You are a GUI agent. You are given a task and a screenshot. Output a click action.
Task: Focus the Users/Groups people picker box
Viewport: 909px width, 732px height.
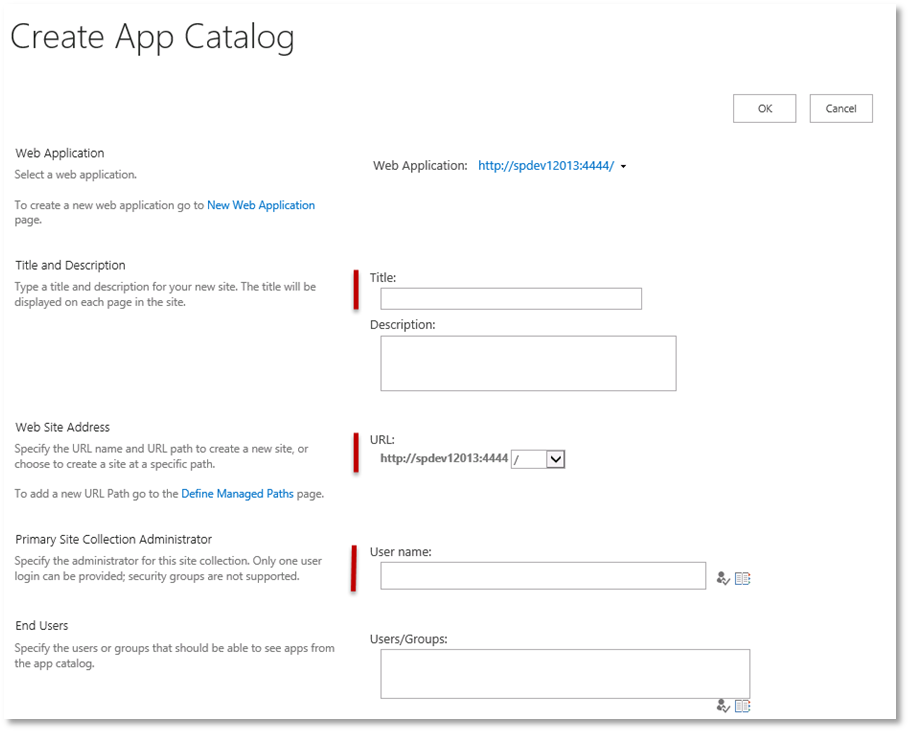565,673
